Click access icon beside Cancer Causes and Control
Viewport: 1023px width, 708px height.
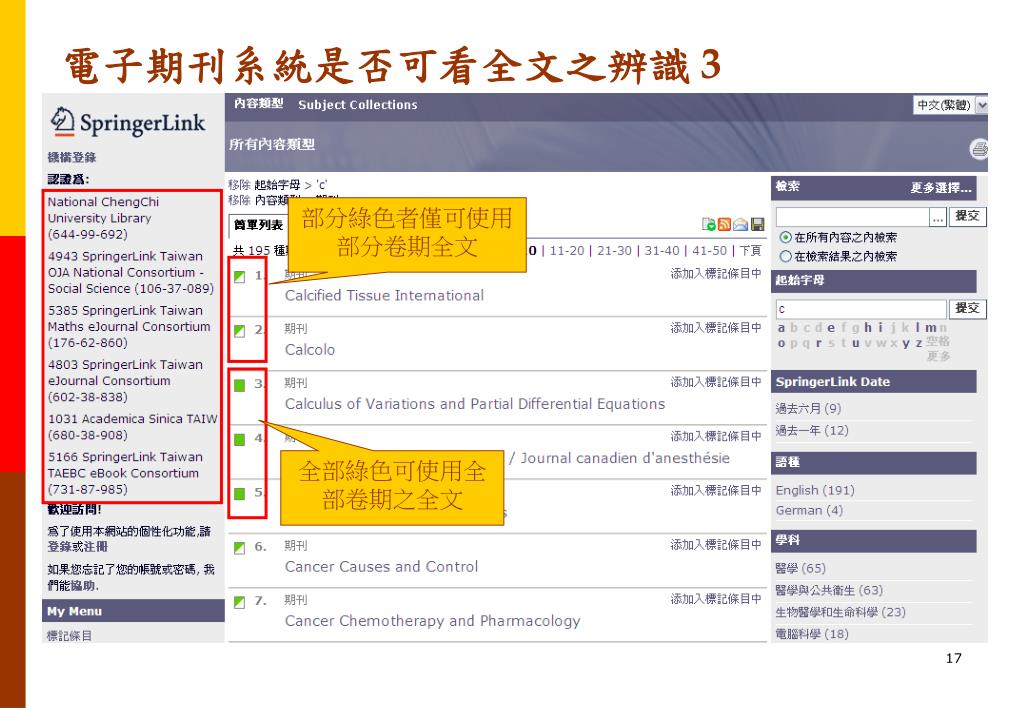[239, 547]
